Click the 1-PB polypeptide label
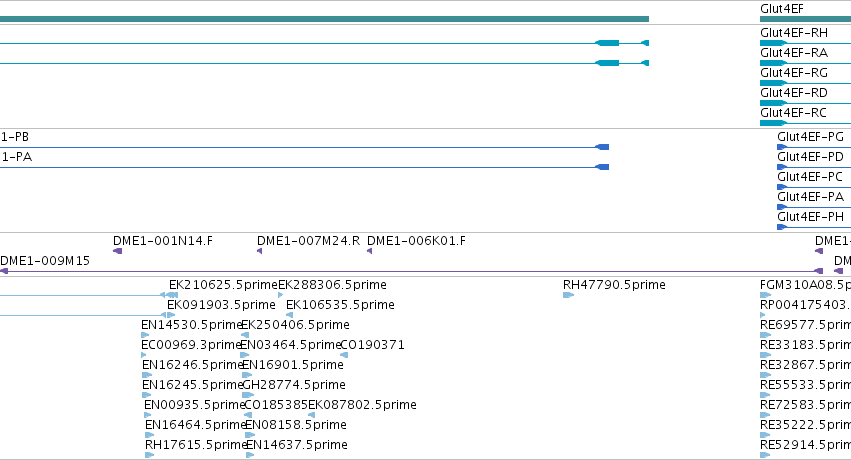 coord(15,137)
